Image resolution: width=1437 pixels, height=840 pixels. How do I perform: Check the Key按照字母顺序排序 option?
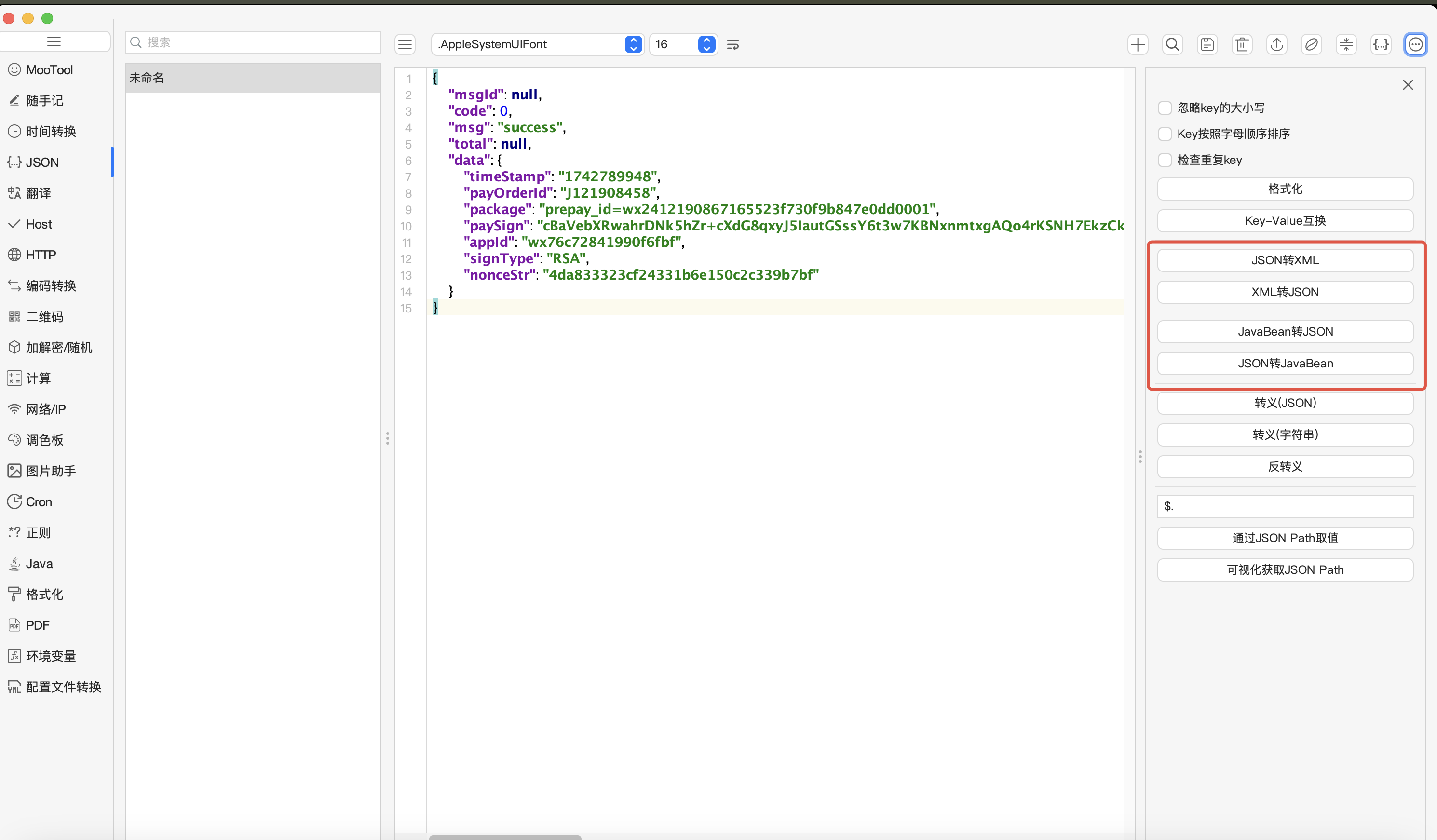point(1165,134)
